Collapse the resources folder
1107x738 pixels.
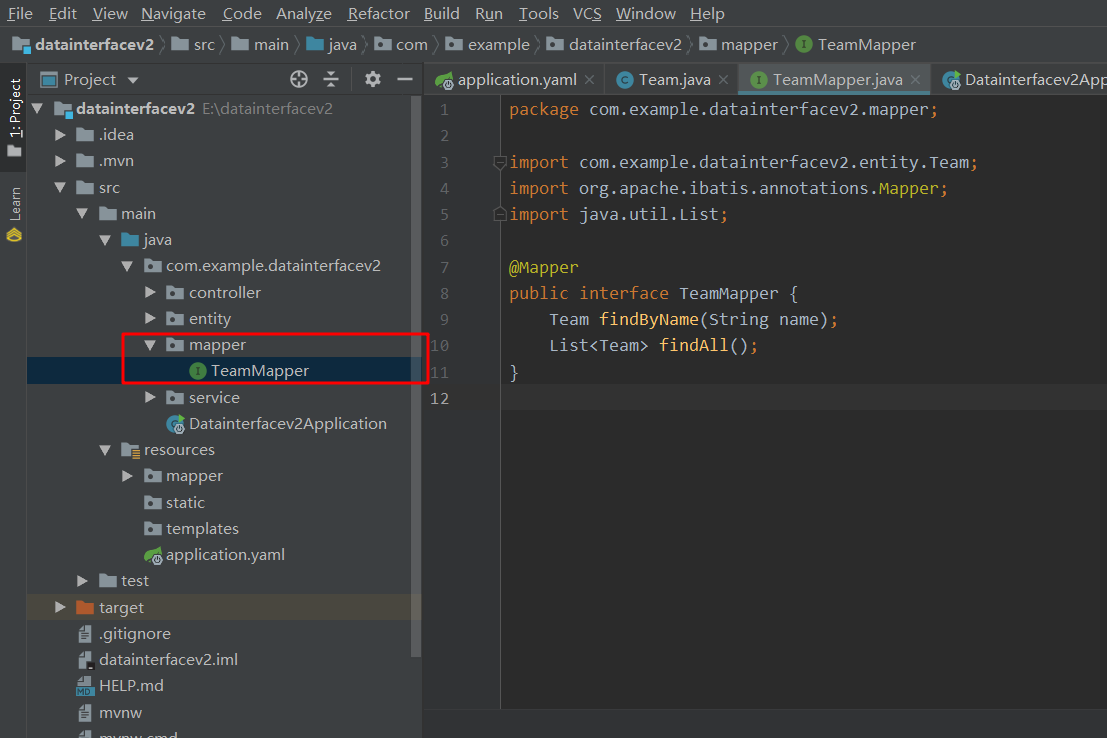pos(104,450)
